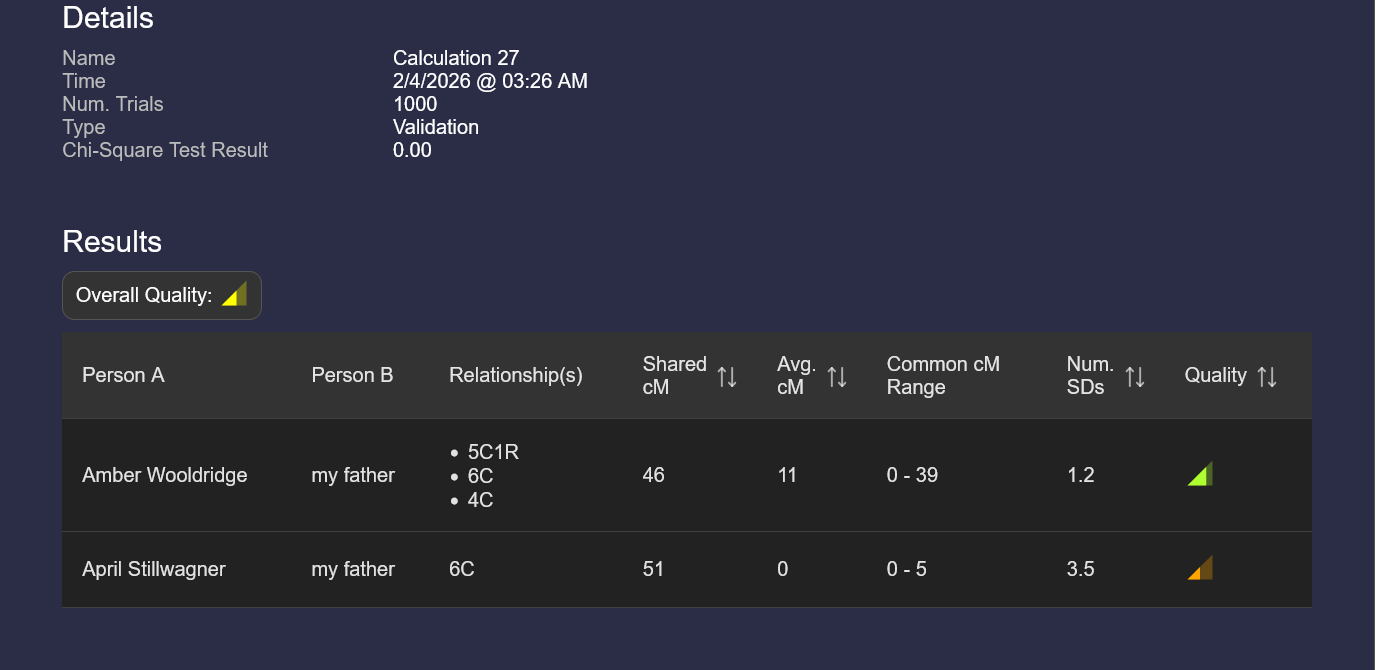
Task: Click the 4C relationship entry
Action: pyautogui.click(x=480, y=500)
